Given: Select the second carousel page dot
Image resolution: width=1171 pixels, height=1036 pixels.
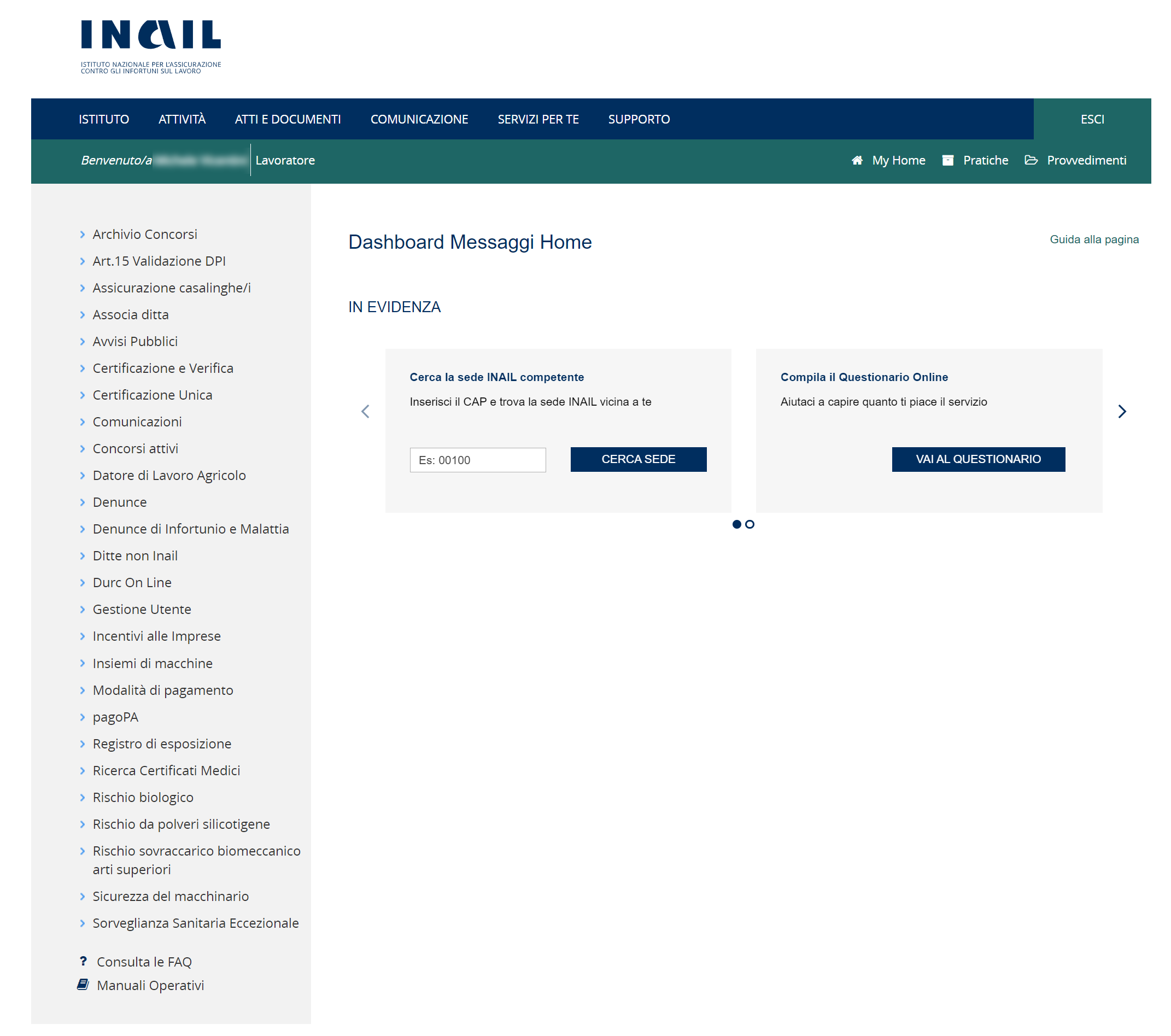Looking at the screenshot, I should pos(750,524).
